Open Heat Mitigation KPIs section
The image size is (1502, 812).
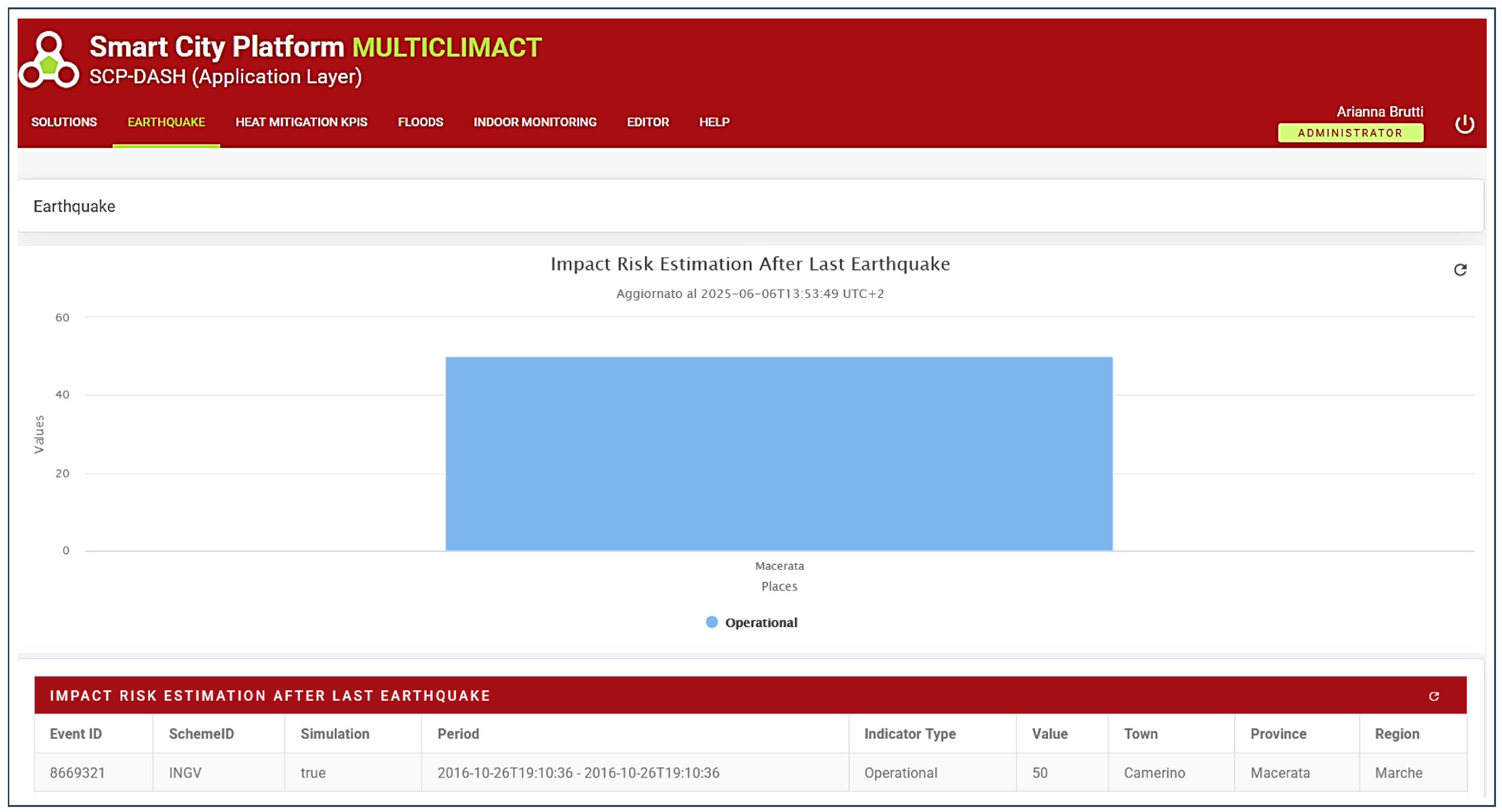[x=301, y=122]
